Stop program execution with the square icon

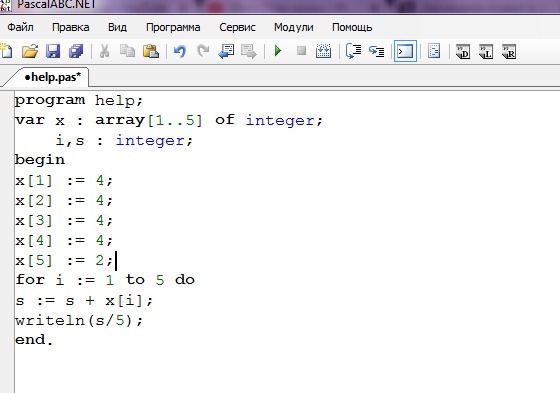(x=301, y=51)
